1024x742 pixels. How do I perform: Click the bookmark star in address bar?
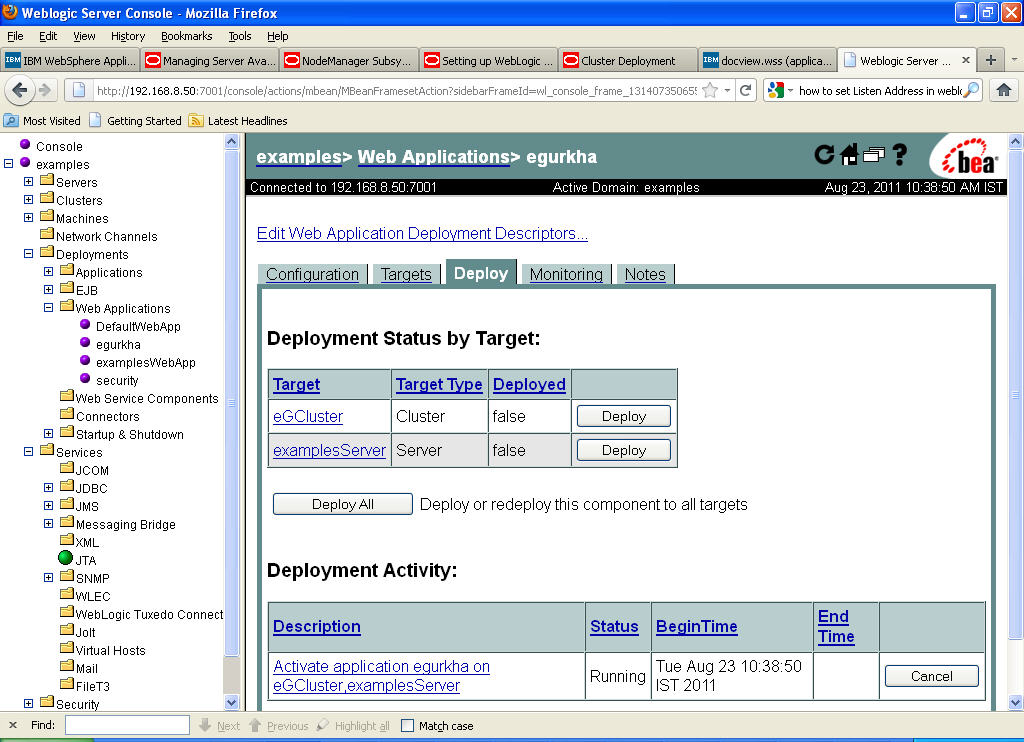pos(710,91)
